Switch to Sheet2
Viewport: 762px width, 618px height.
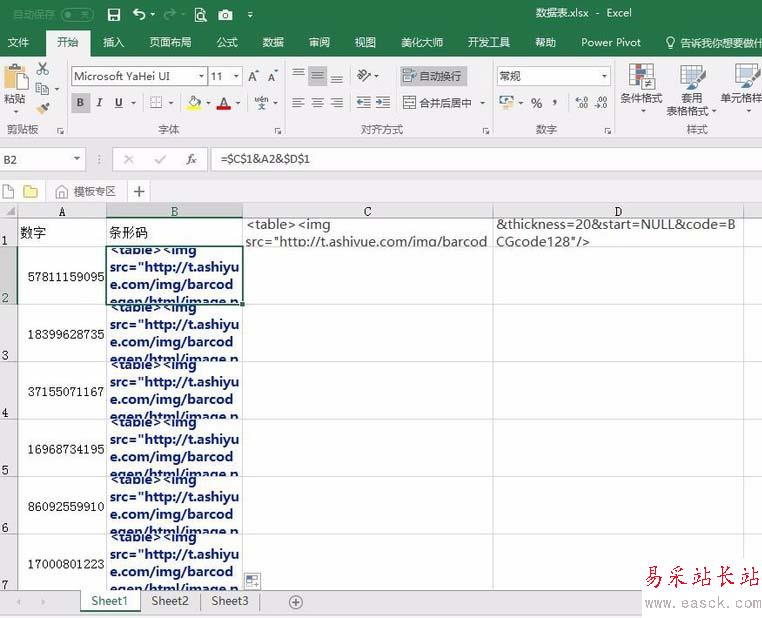pyautogui.click(x=170, y=601)
